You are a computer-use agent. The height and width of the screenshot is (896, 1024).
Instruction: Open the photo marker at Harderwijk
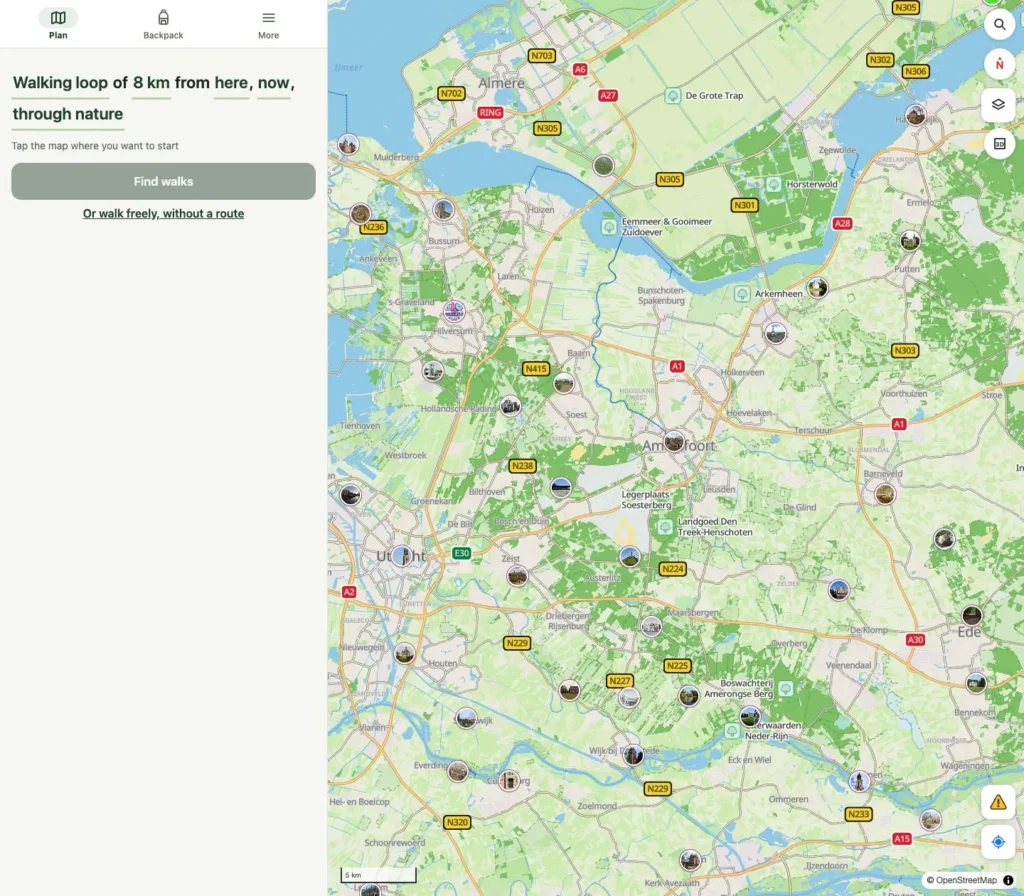[x=915, y=116]
